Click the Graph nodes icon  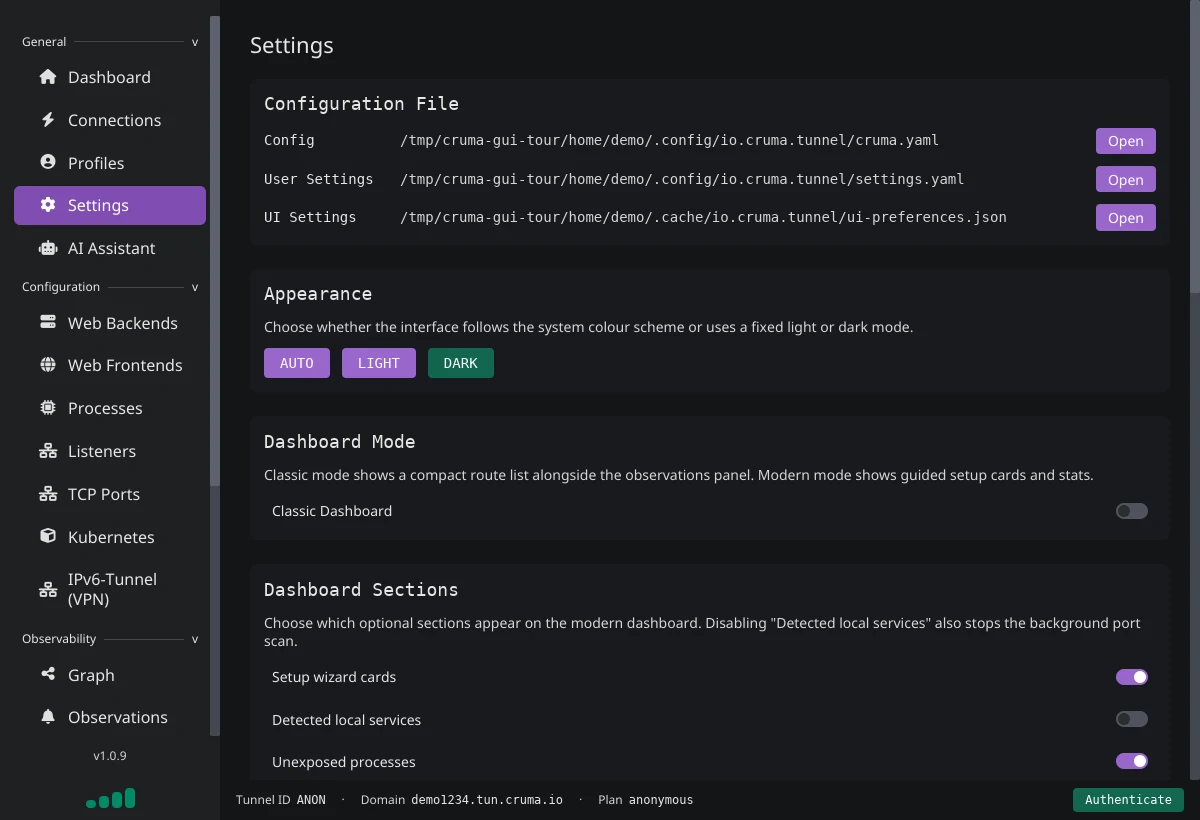(48, 674)
